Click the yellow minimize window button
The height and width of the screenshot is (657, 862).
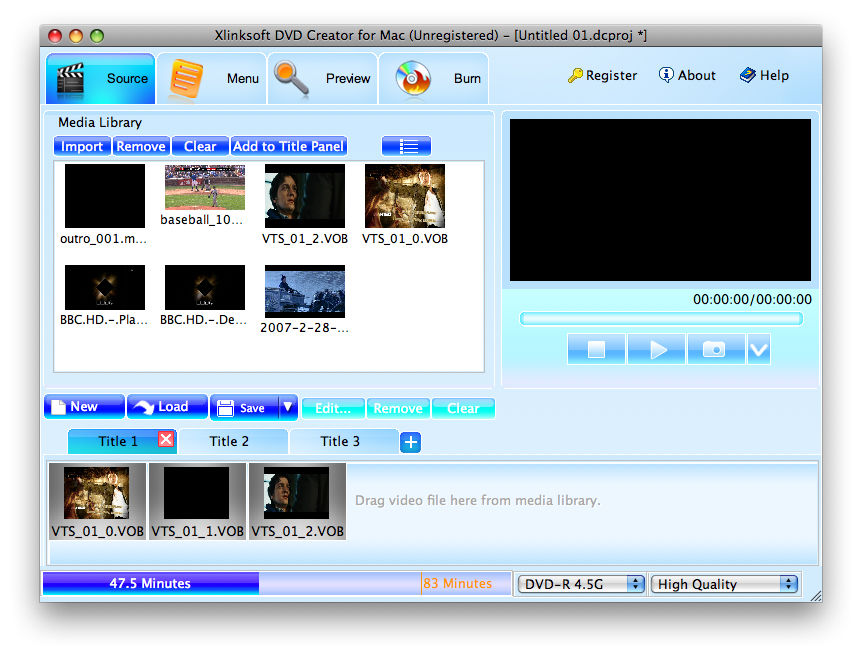[x=76, y=36]
